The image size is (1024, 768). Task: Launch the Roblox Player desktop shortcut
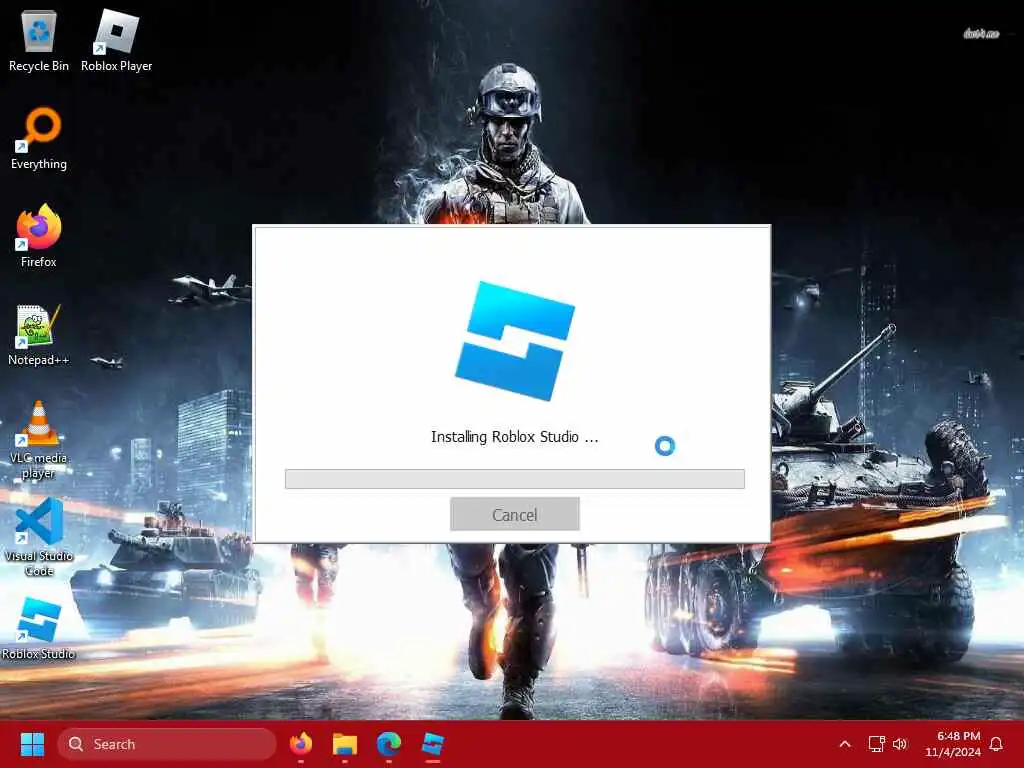click(x=116, y=42)
